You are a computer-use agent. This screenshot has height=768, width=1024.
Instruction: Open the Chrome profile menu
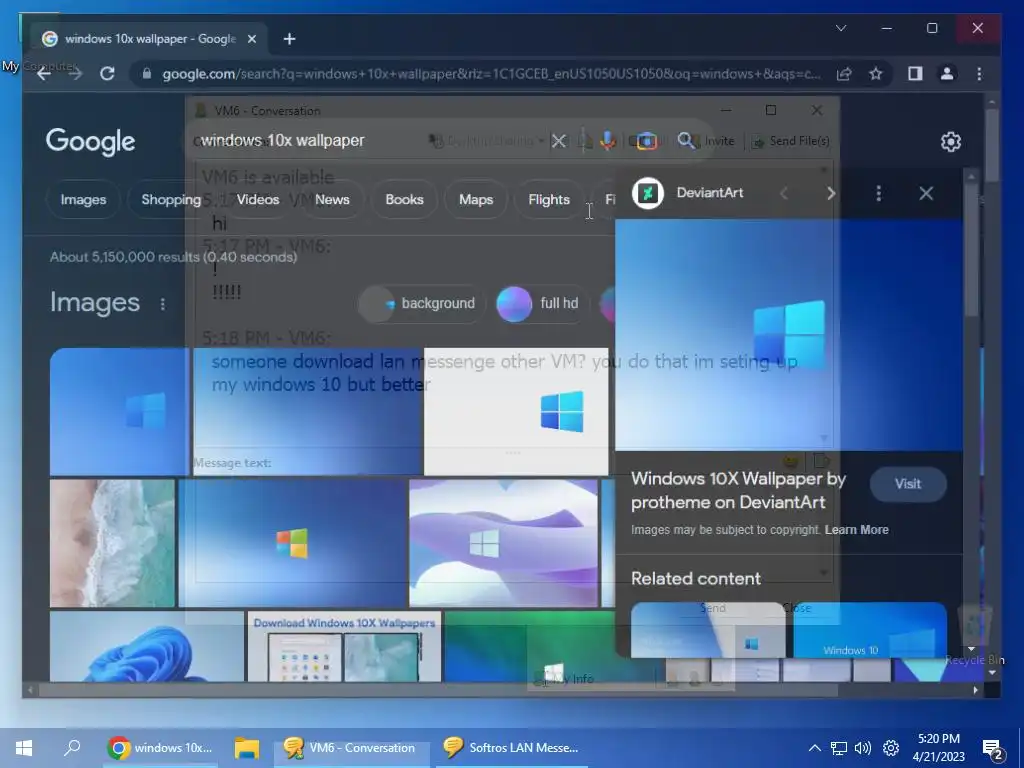point(946,74)
